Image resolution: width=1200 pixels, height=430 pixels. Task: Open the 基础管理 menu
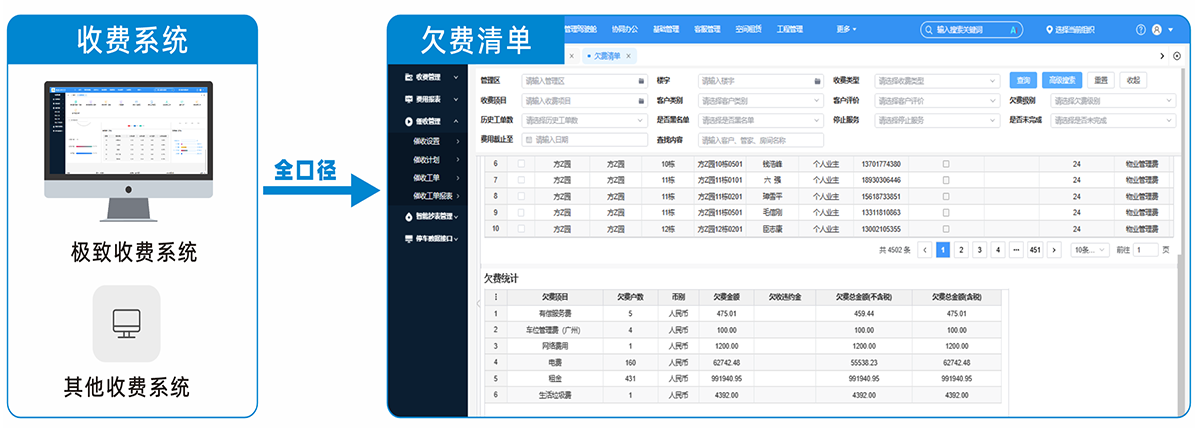click(666, 30)
